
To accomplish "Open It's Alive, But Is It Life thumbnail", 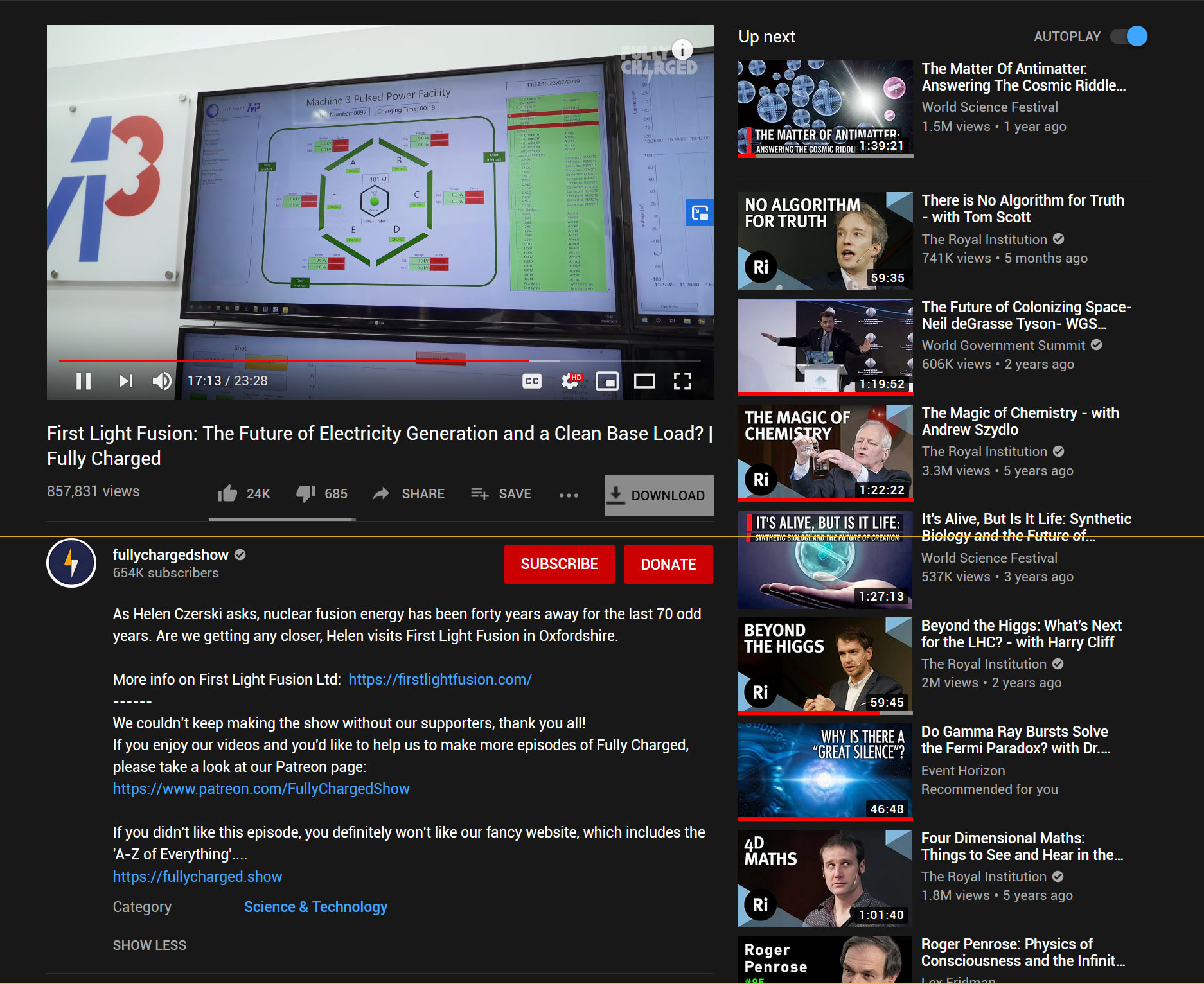I will coord(825,560).
